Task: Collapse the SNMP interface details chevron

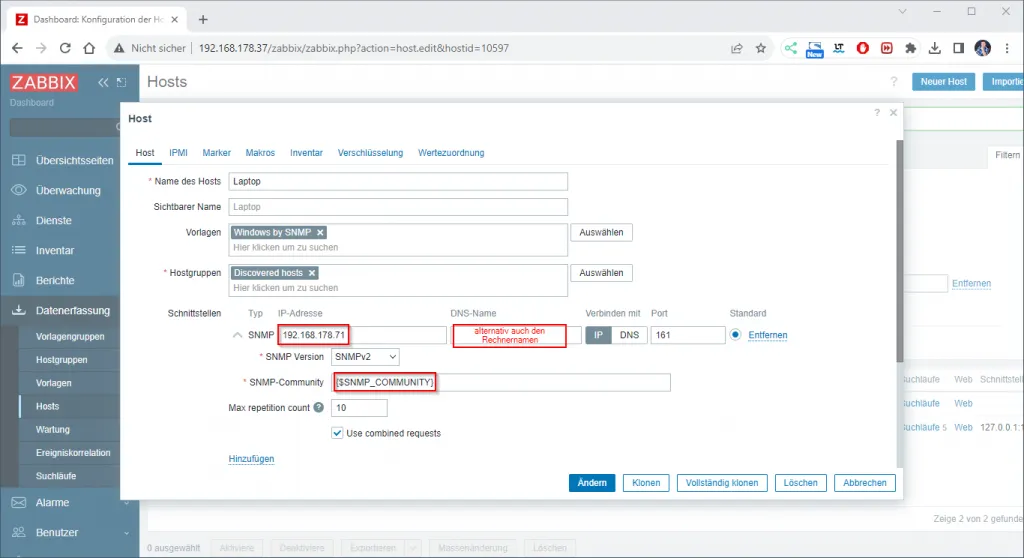Action: tap(237, 335)
